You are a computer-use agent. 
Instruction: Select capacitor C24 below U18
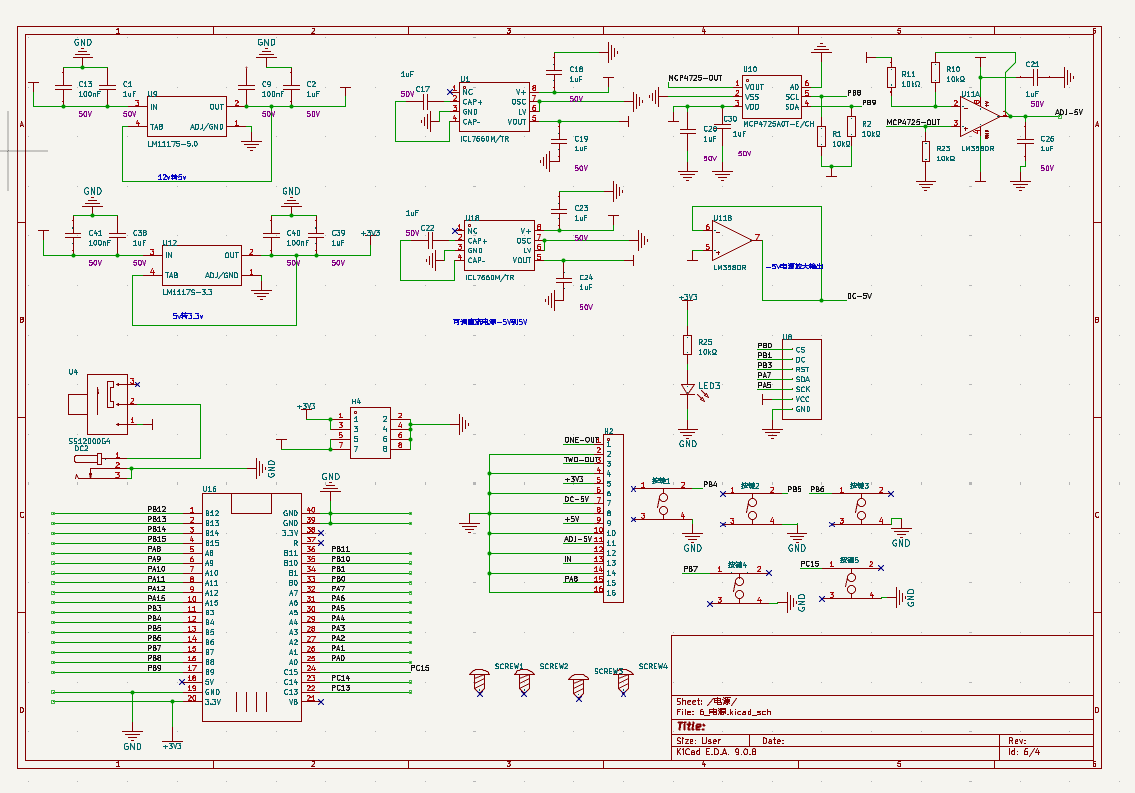click(564, 279)
